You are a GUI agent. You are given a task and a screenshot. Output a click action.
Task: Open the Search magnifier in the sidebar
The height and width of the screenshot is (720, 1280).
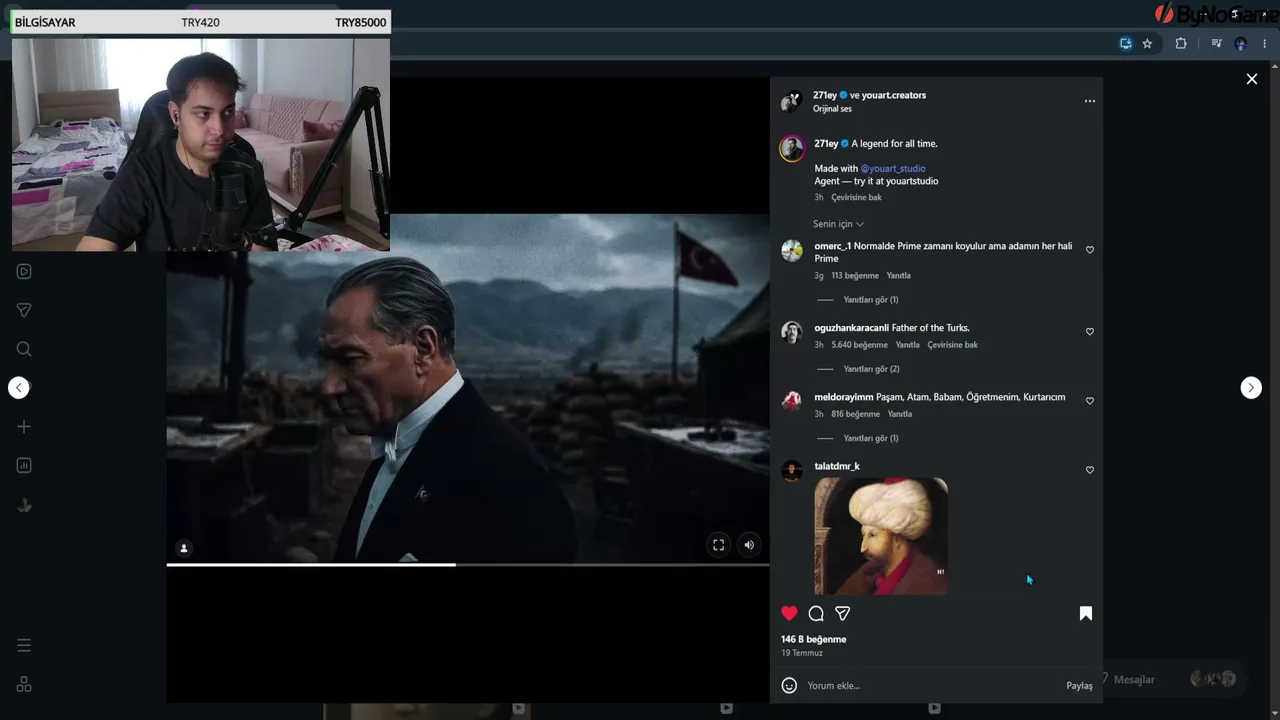point(24,349)
